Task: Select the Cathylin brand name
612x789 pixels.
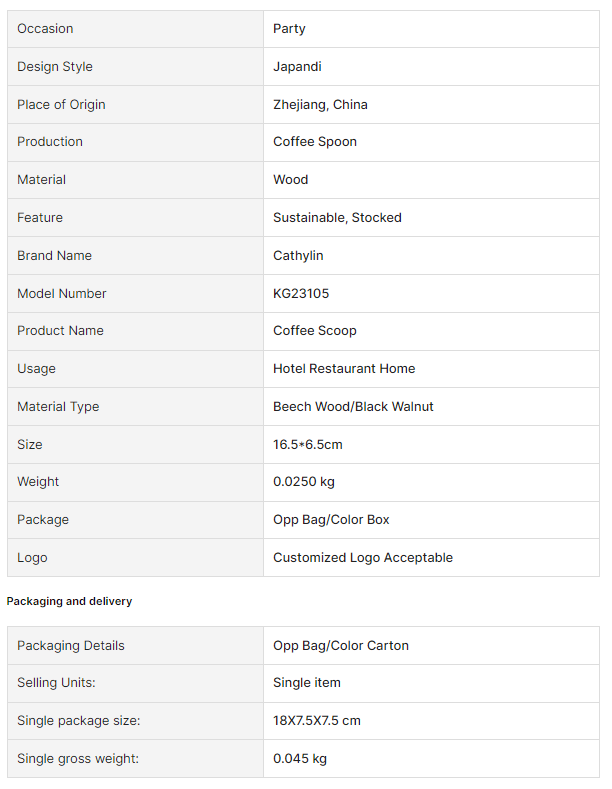Action: (x=298, y=256)
